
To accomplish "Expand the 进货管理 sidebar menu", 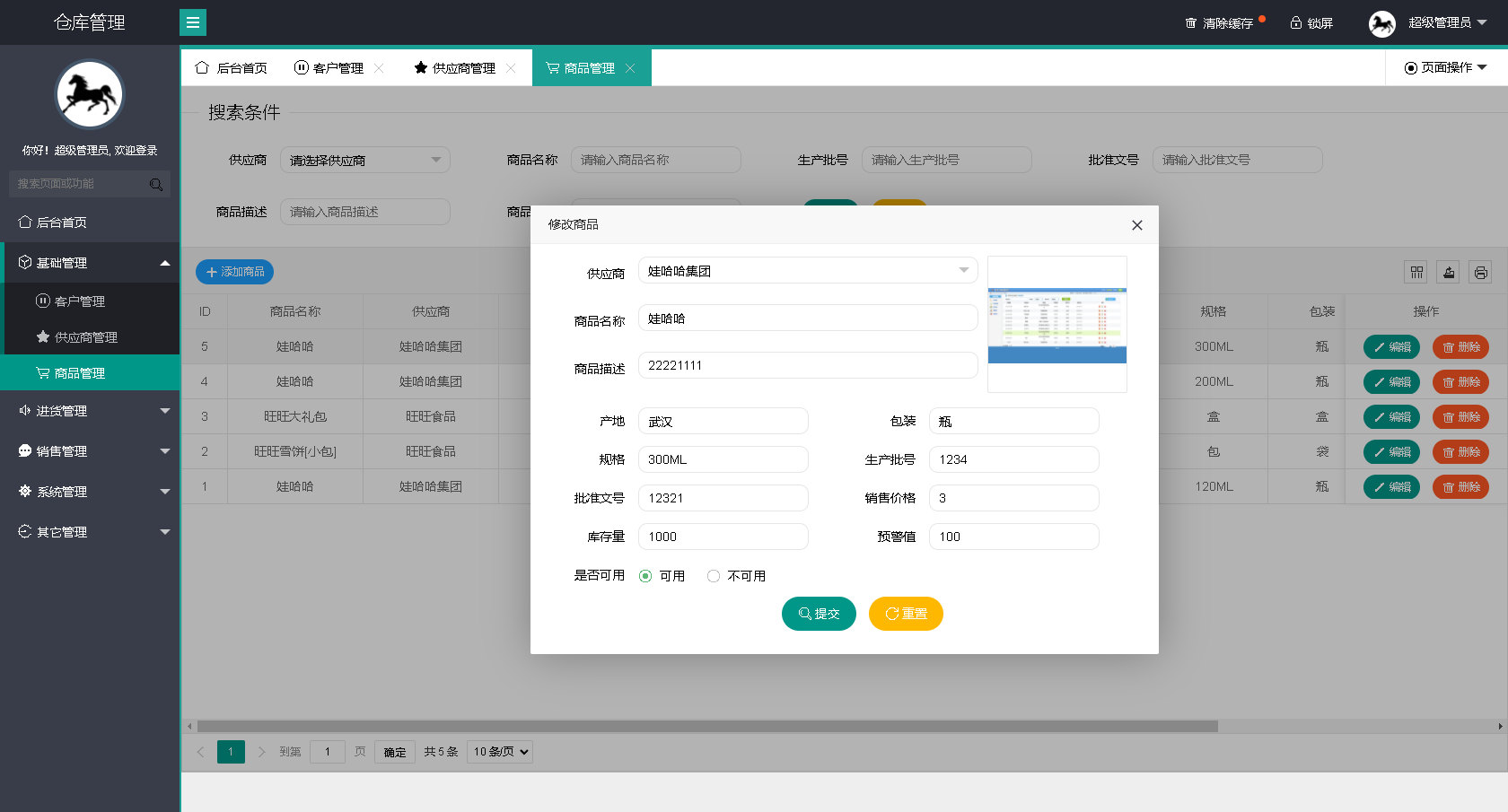I will 90,411.
